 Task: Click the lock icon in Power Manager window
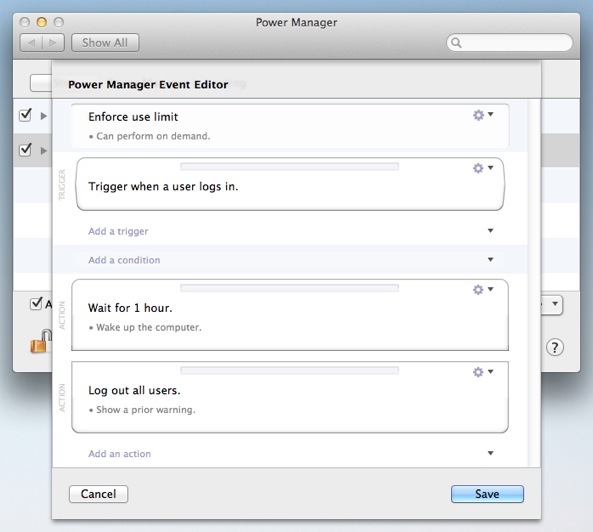40,341
